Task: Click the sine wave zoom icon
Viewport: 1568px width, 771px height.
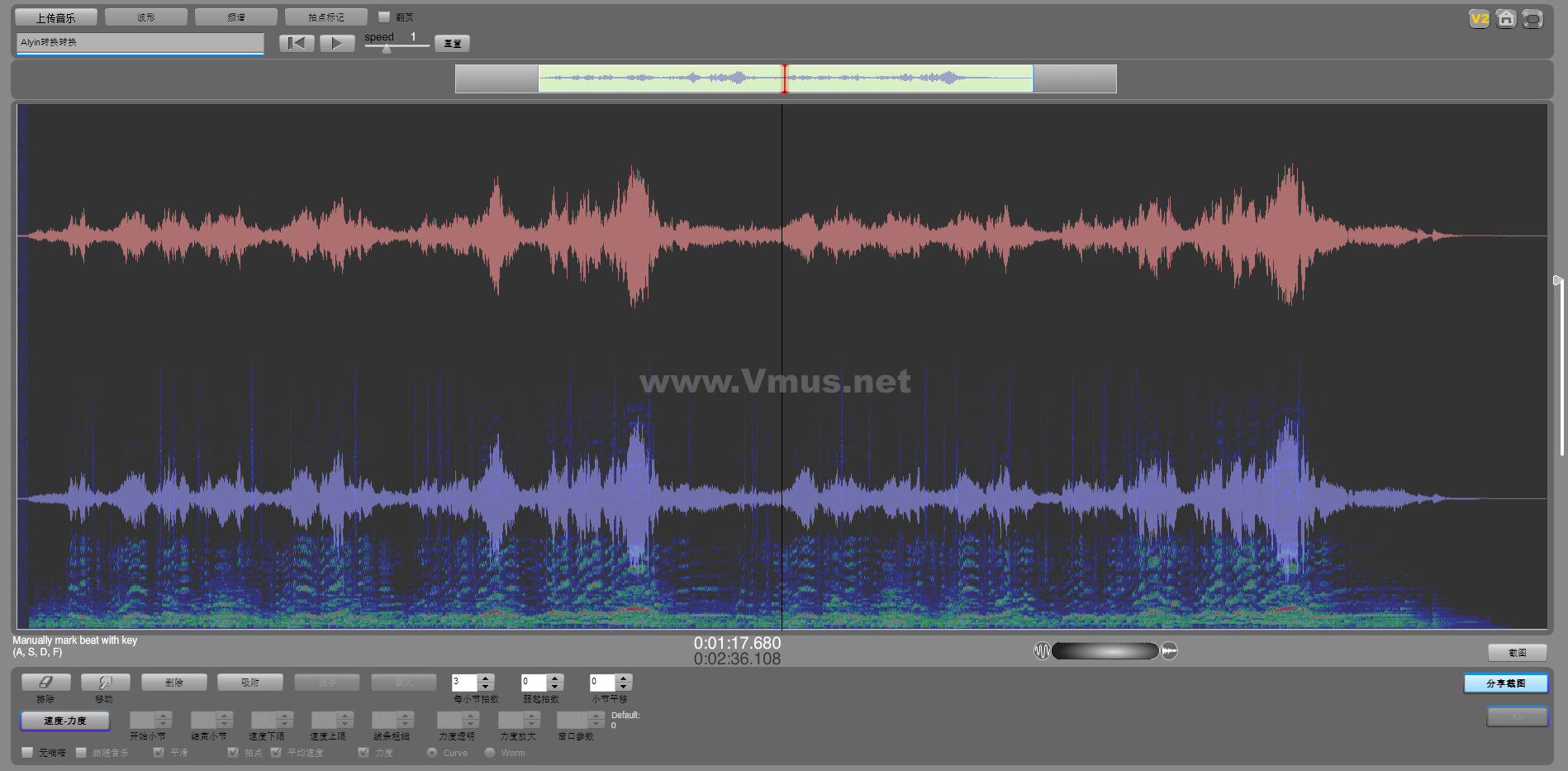Action: click(x=1042, y=651)
